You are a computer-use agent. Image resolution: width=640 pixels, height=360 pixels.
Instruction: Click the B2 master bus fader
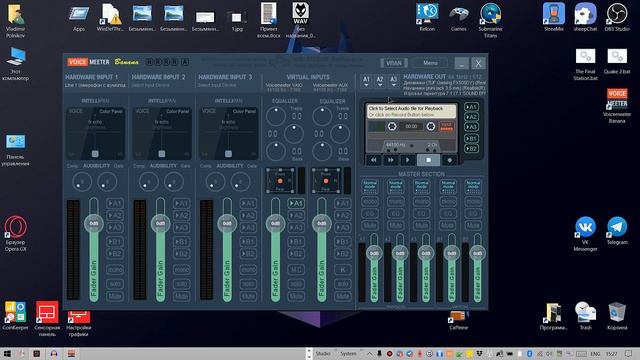pos(477,253)
